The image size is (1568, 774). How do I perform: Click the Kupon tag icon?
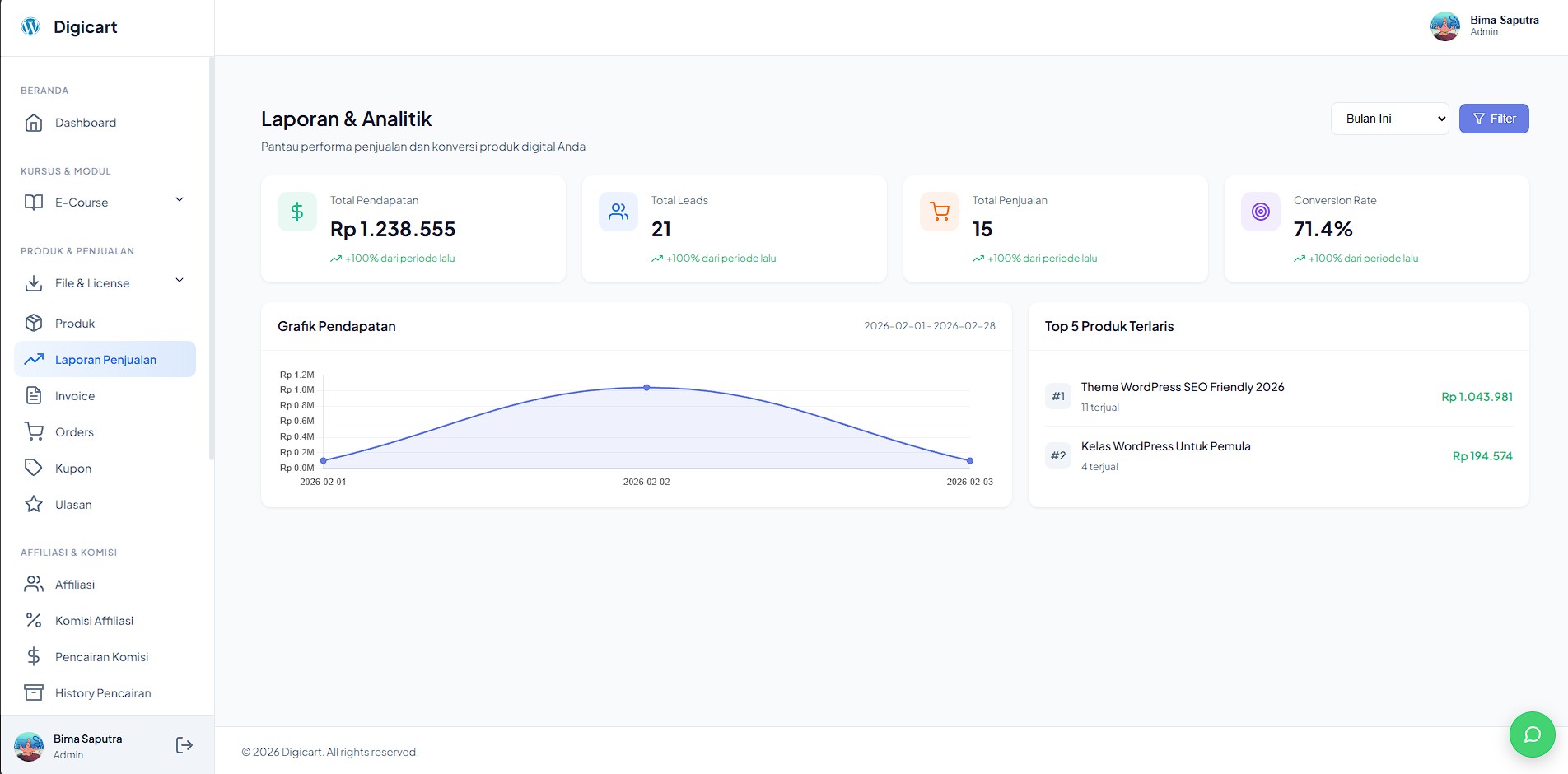[34, 468]
